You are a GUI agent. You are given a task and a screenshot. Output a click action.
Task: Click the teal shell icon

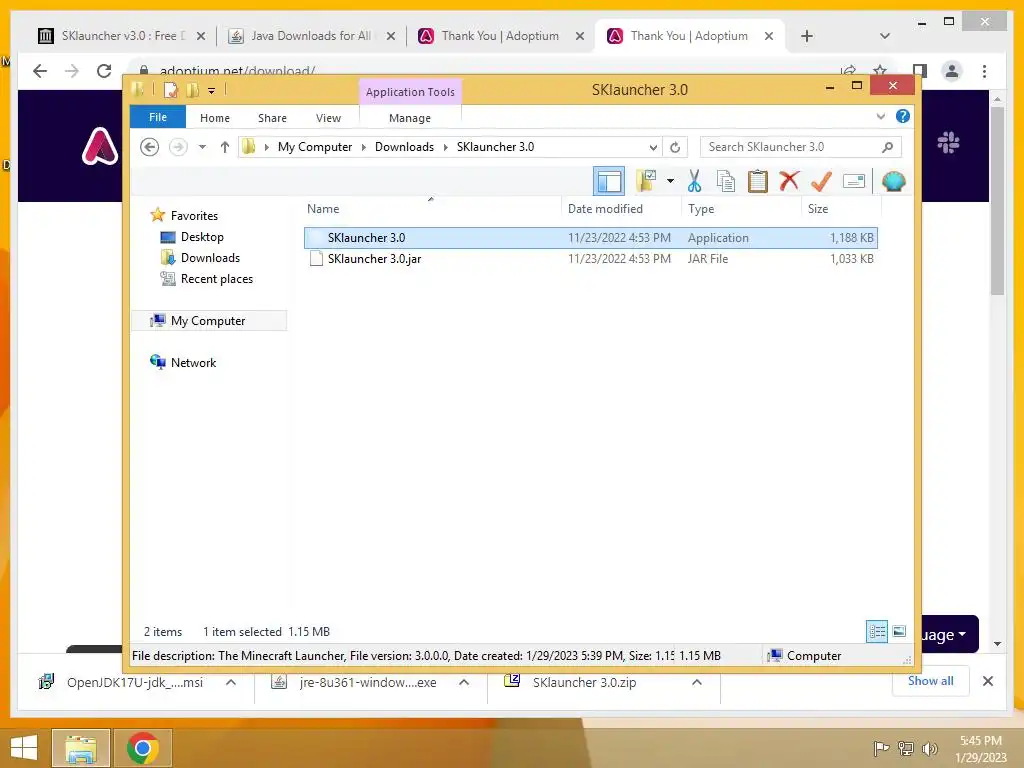tap(893, 181)
